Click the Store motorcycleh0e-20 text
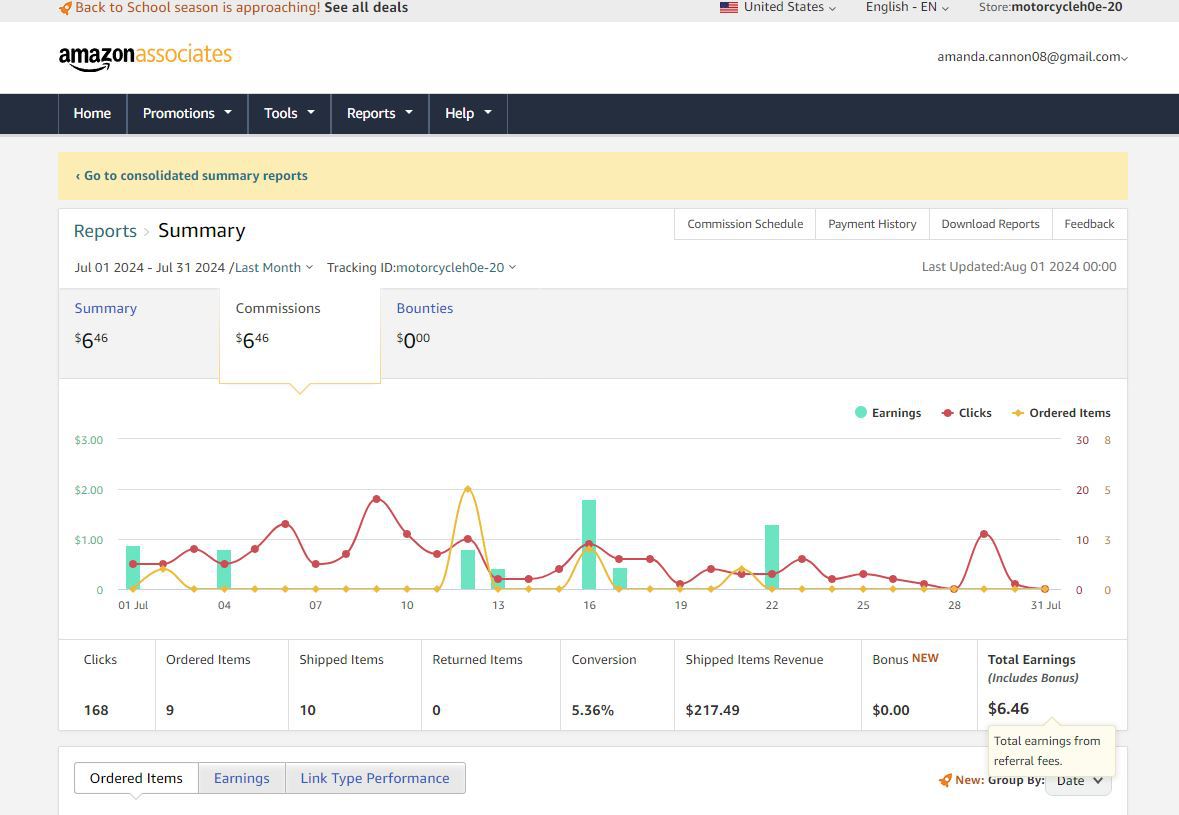The width and height of the screenshot is (1179, 815). coord(1050,8)
